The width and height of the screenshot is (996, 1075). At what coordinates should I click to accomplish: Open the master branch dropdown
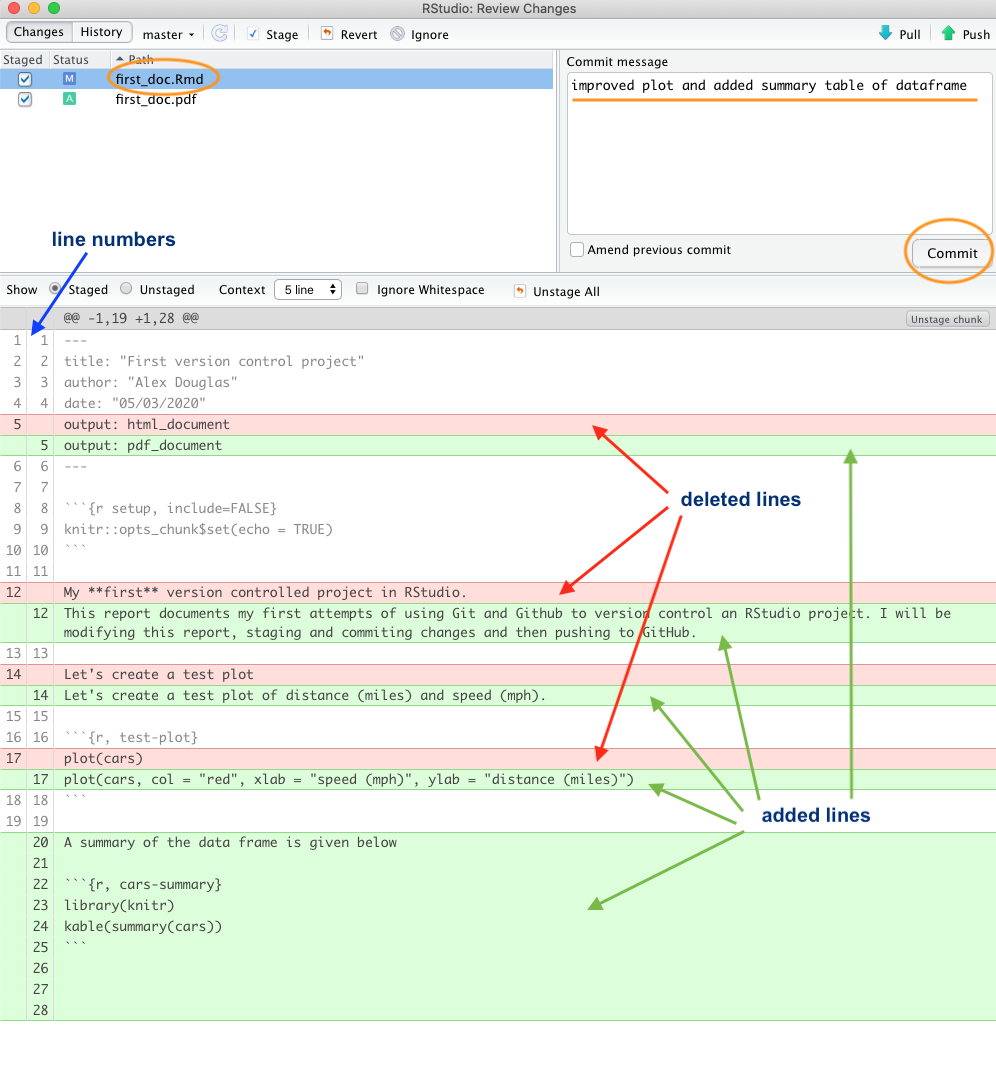pyautogui.click(x=168, y=35)
